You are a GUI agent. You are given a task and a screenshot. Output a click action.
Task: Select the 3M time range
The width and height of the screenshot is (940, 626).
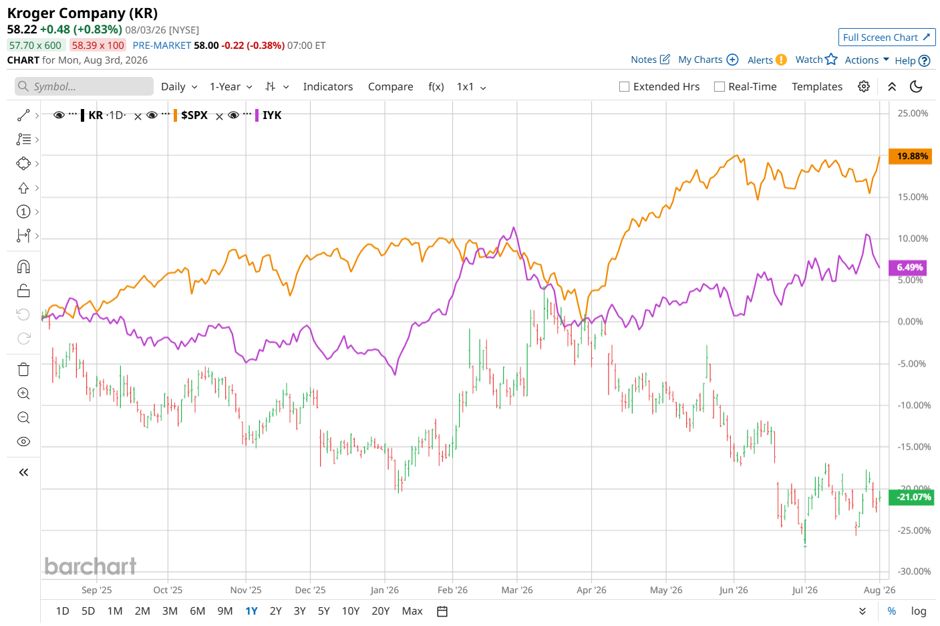(x=170, y=611)
